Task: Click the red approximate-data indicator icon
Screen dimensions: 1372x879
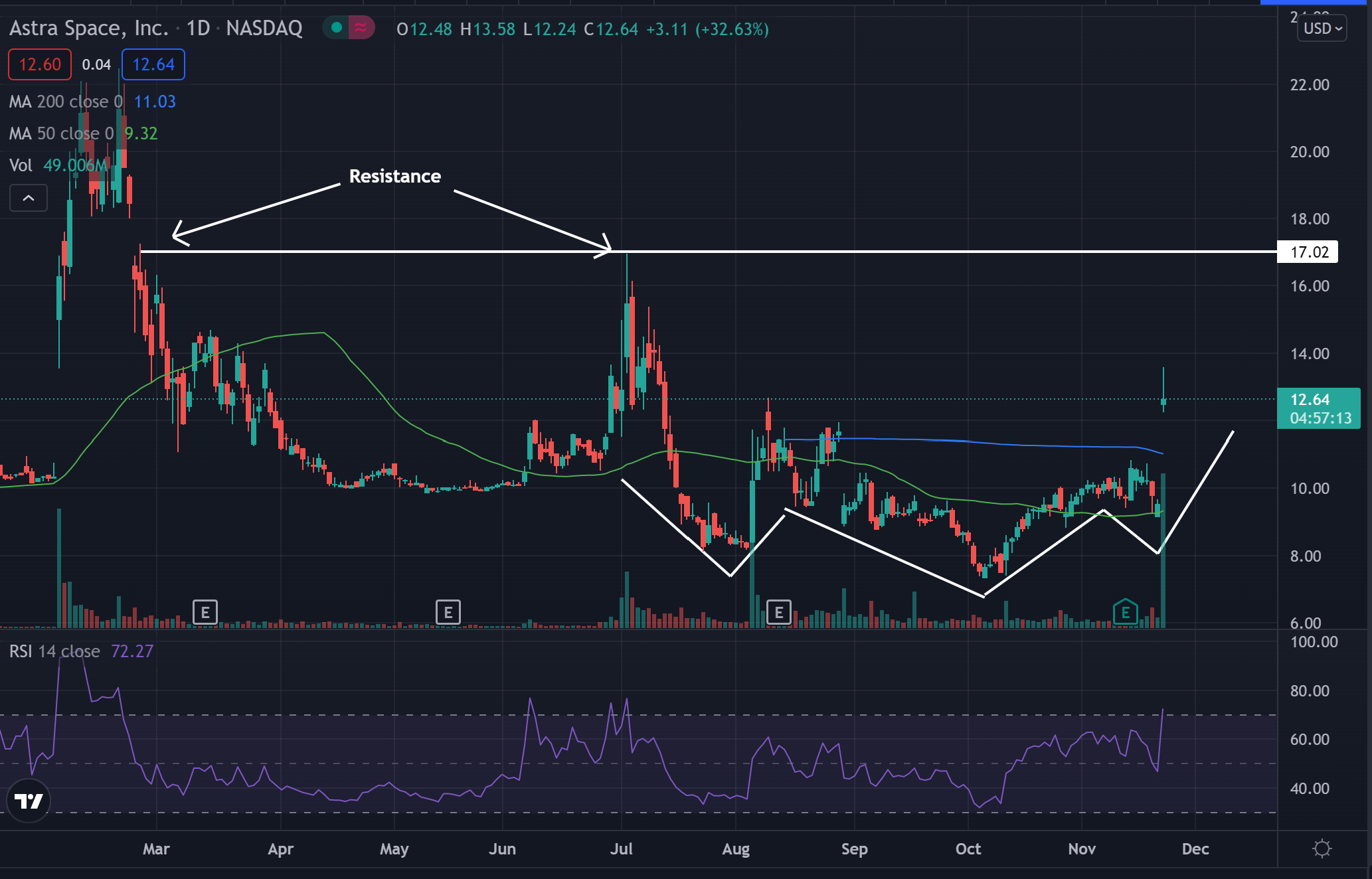Action: click(361, 27)
